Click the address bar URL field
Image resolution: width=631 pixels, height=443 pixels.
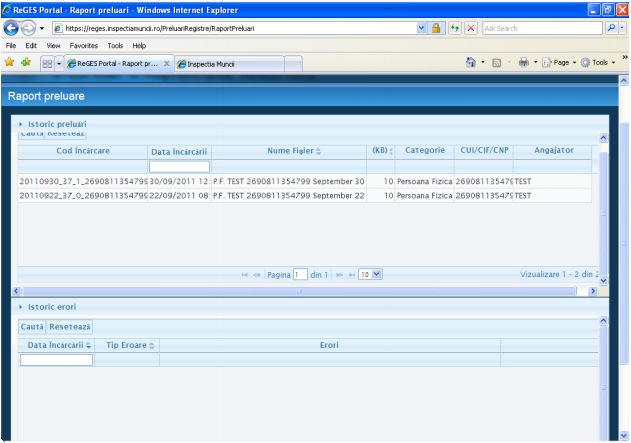pos(235,28)
